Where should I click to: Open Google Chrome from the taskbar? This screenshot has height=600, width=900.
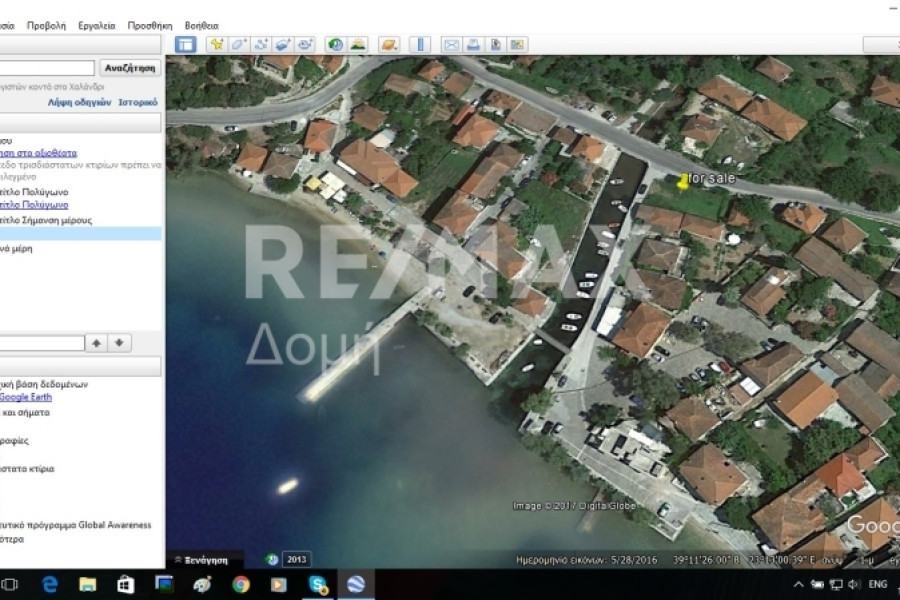tap(240, 585)
